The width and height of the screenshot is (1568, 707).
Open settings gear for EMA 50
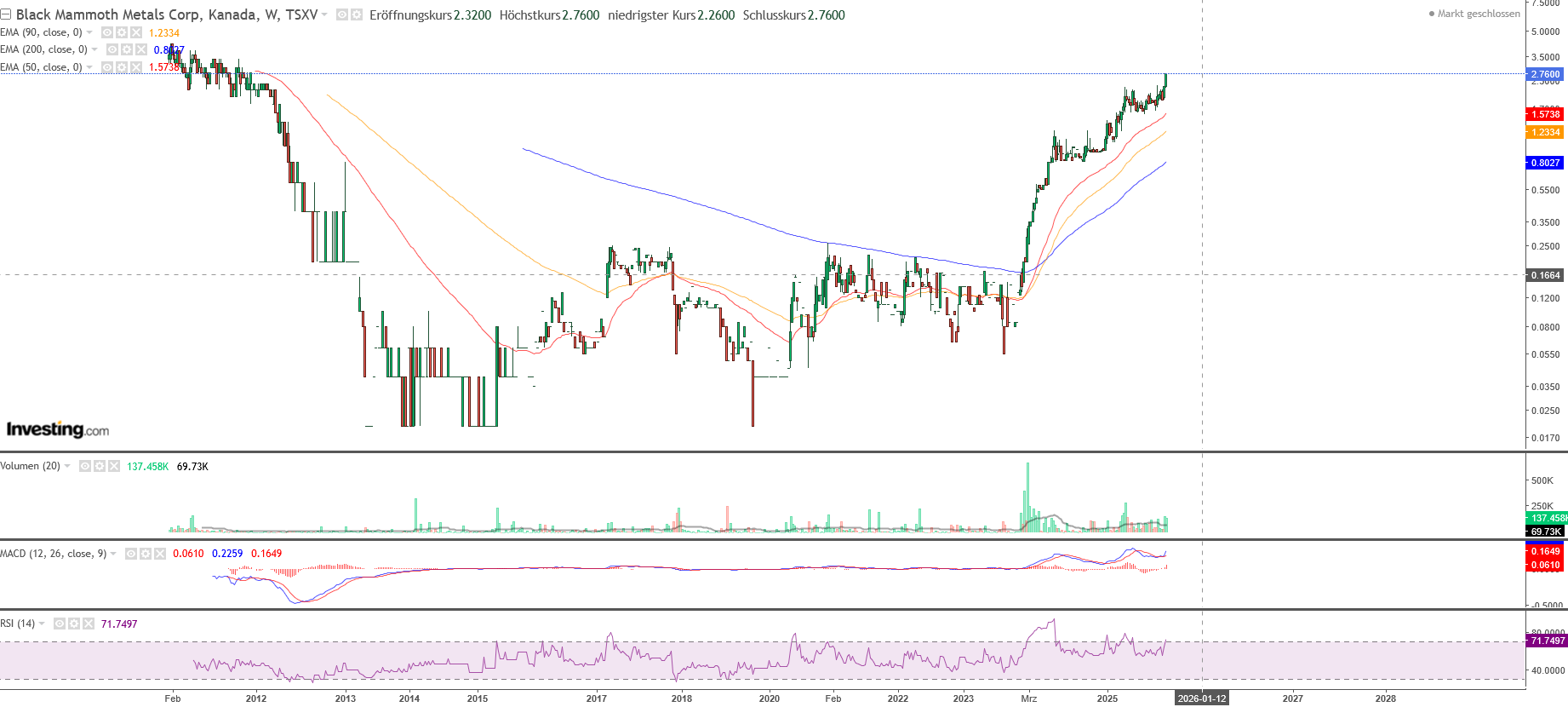tap(122, 67)
